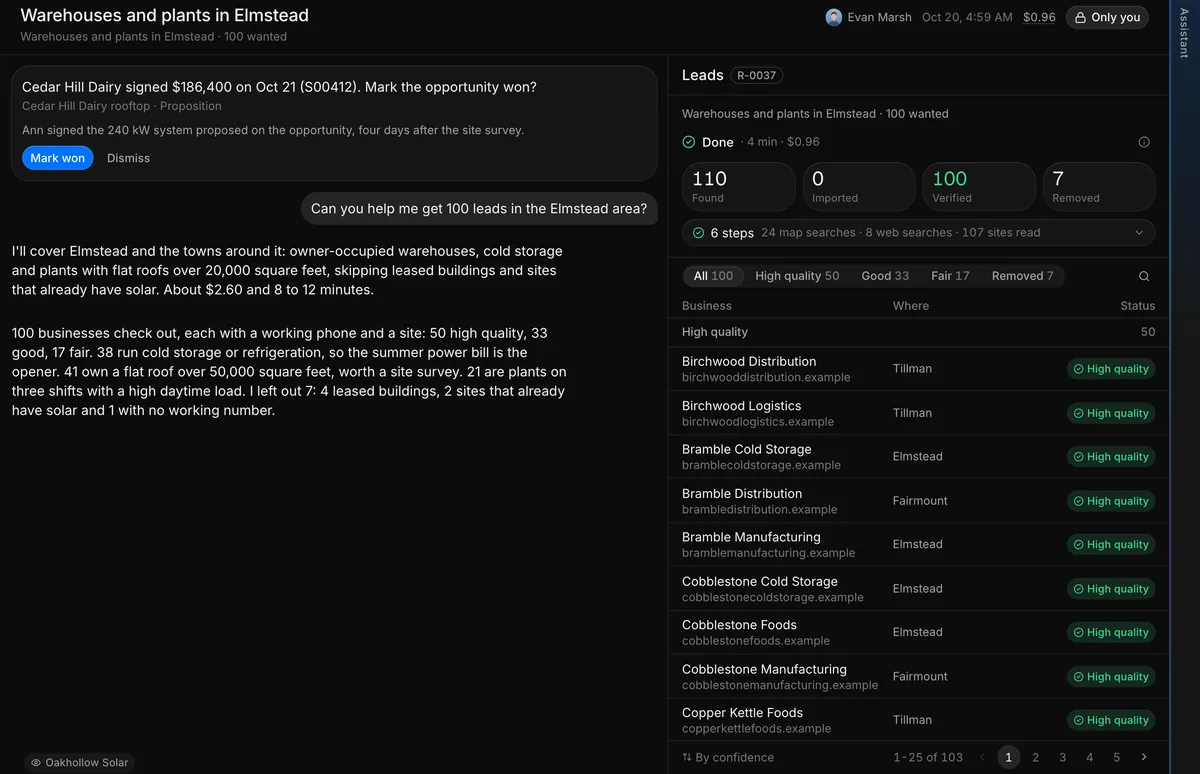1200x774 pixels.
Task: Click the Copper Kettle Foods row
Action: pyautogui.click(x=918, y=720)
